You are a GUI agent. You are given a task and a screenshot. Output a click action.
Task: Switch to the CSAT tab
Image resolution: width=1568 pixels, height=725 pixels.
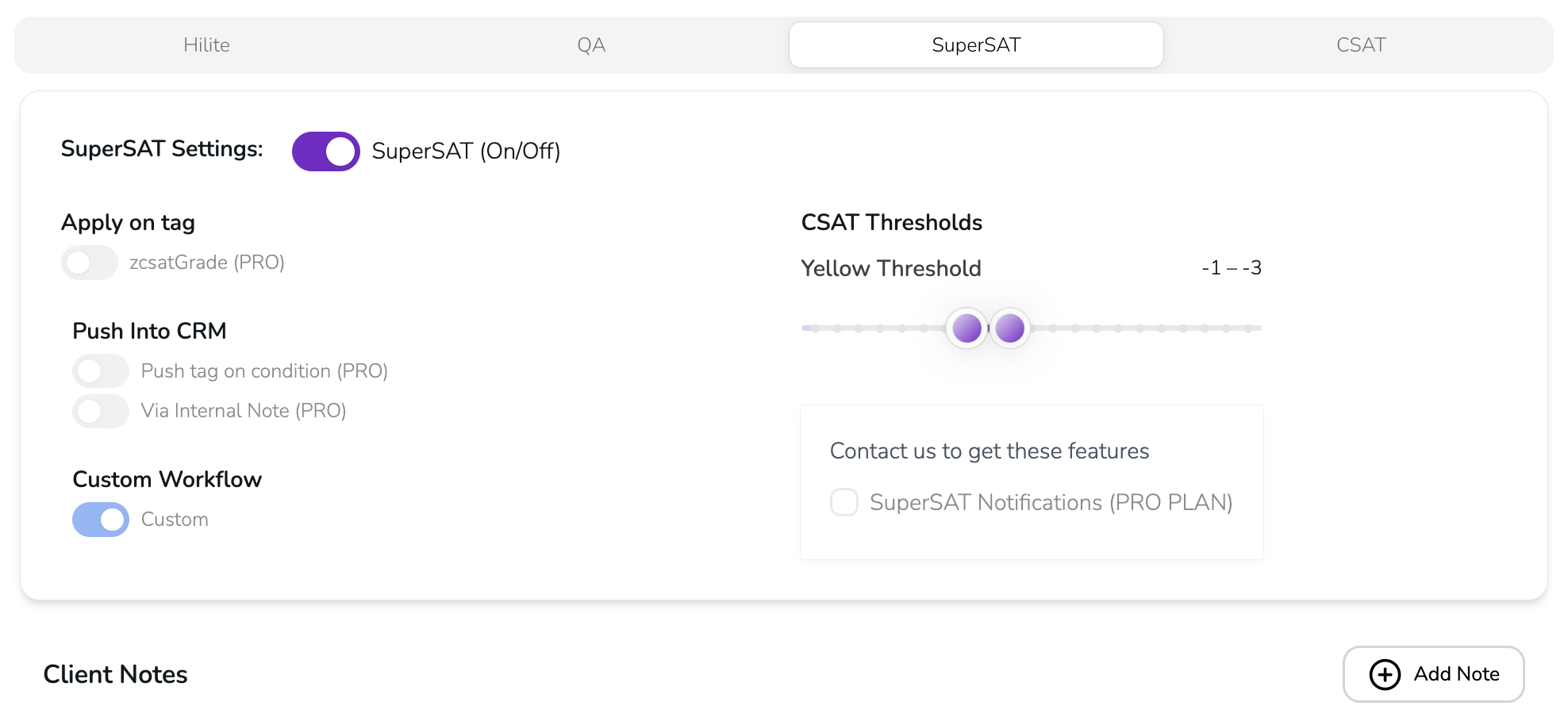1360,45
